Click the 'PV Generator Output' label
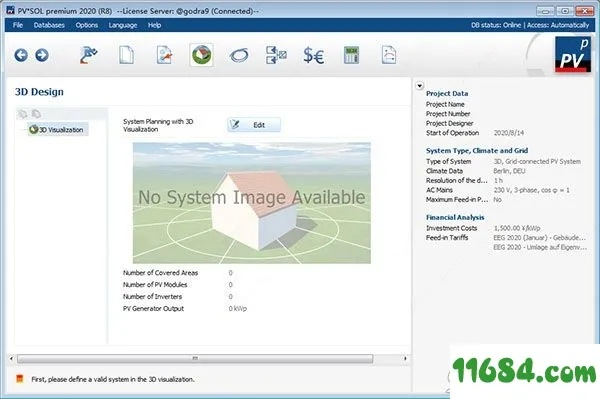This screenshot has width=600, height=399. pos(153,308)
